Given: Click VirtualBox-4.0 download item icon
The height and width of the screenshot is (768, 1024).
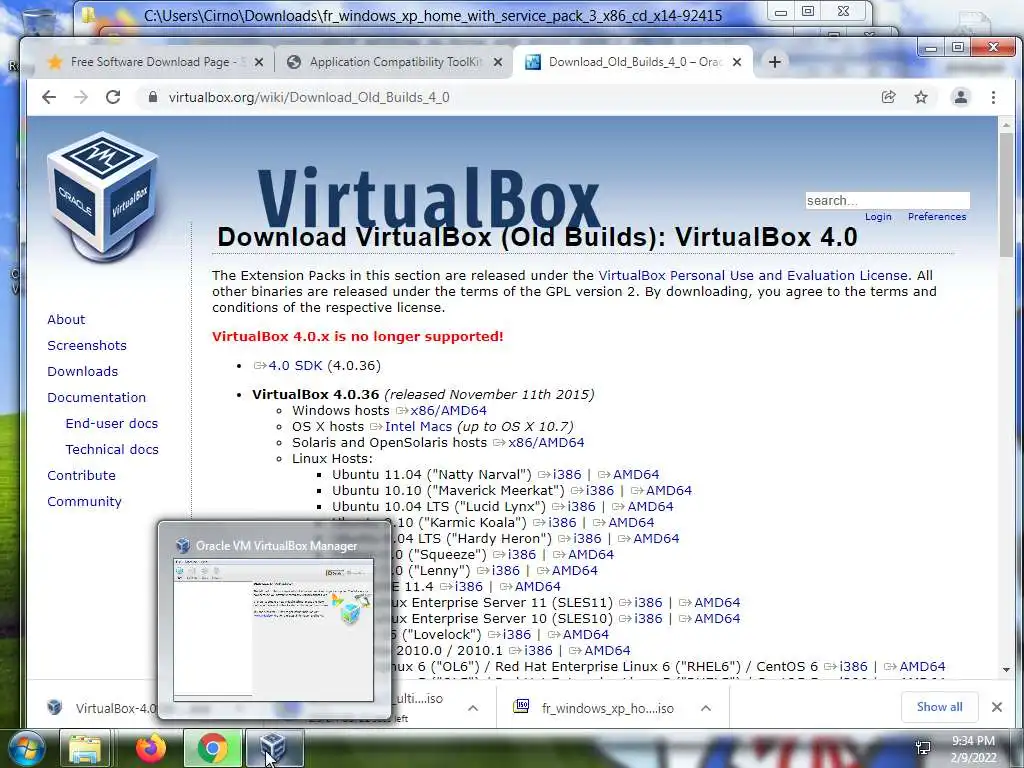Looking at the screenshot, I should (x=55, y=707).
